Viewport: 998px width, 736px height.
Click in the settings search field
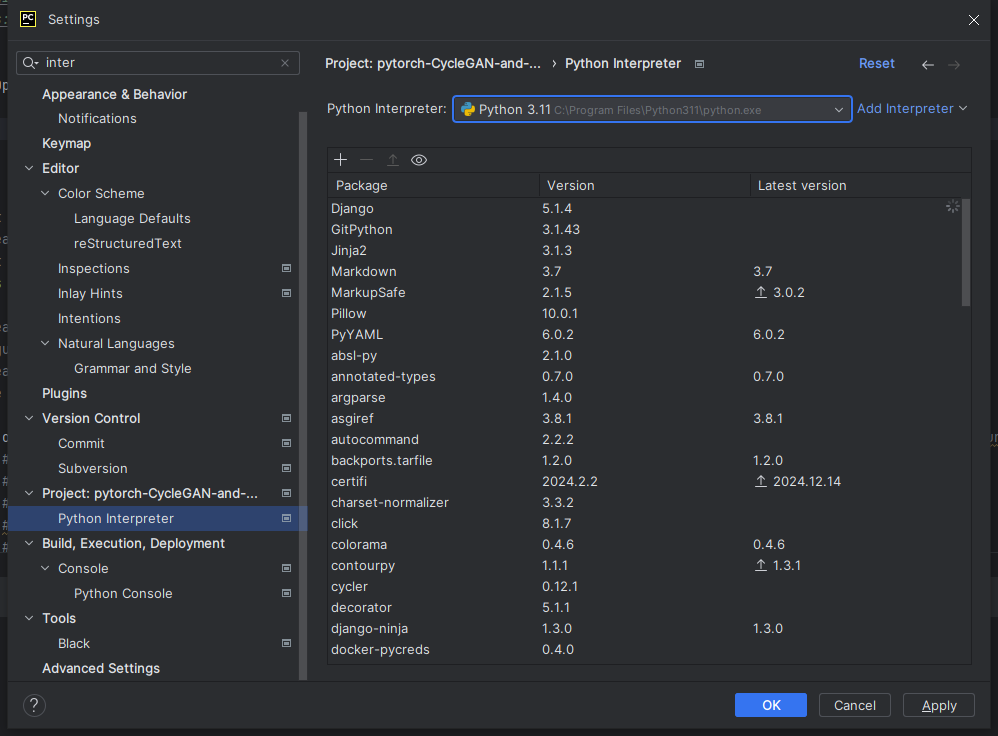(x=159, y=63)
